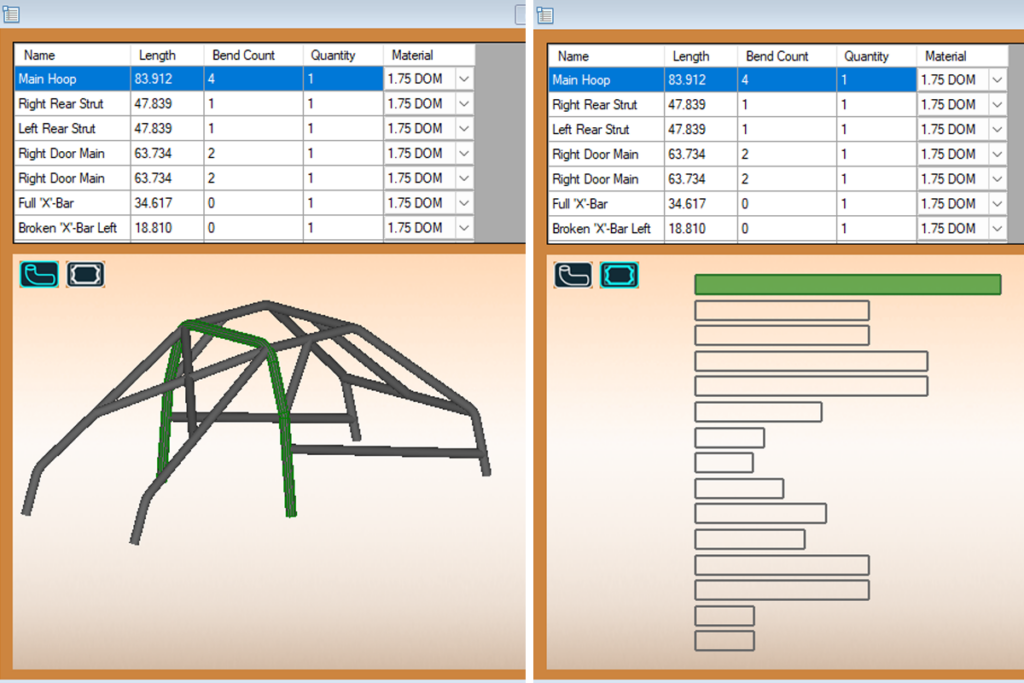This screenshot has width=1024, height=683.
Task: Click the active bar layout icon in the bar-chart panel
Action: tap(619, 275)
